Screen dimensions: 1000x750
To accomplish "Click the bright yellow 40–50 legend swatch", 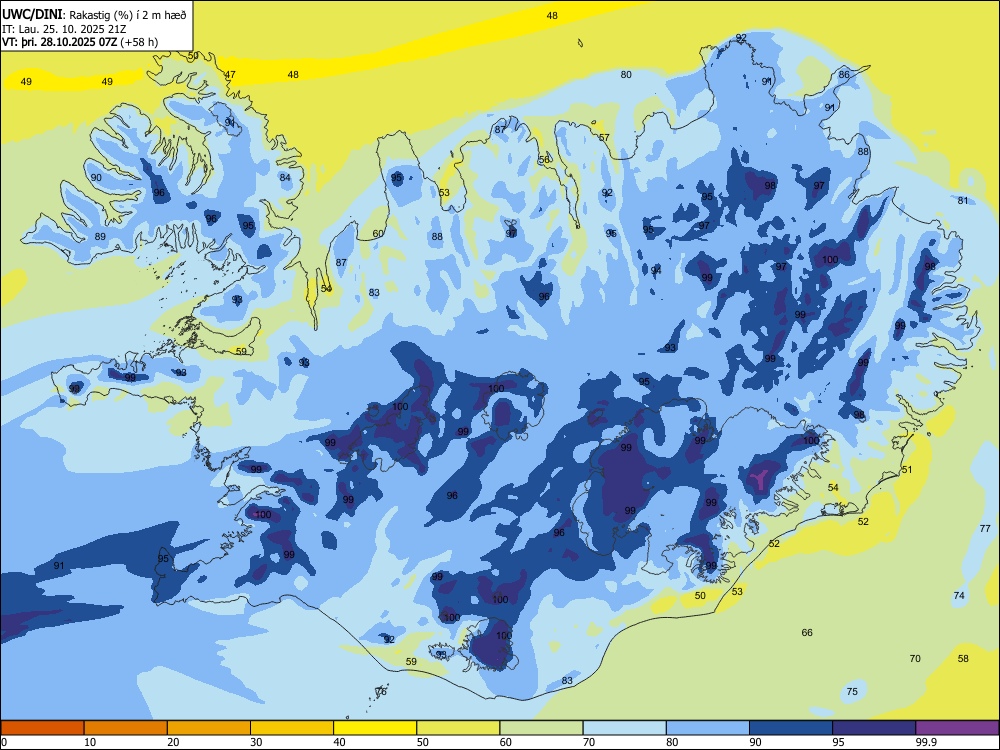I will pos(375,728).
